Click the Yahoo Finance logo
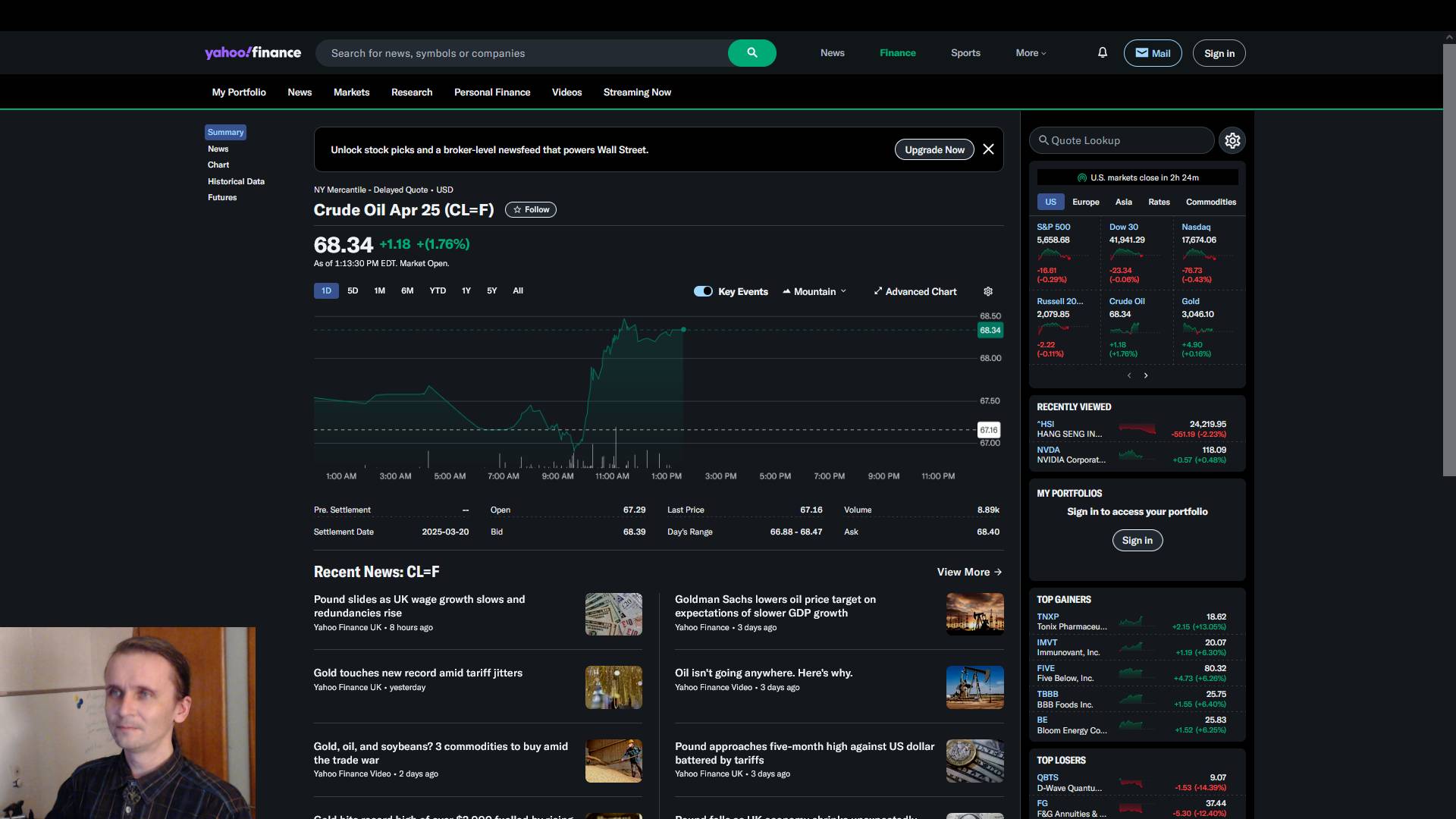 point(253,53)
